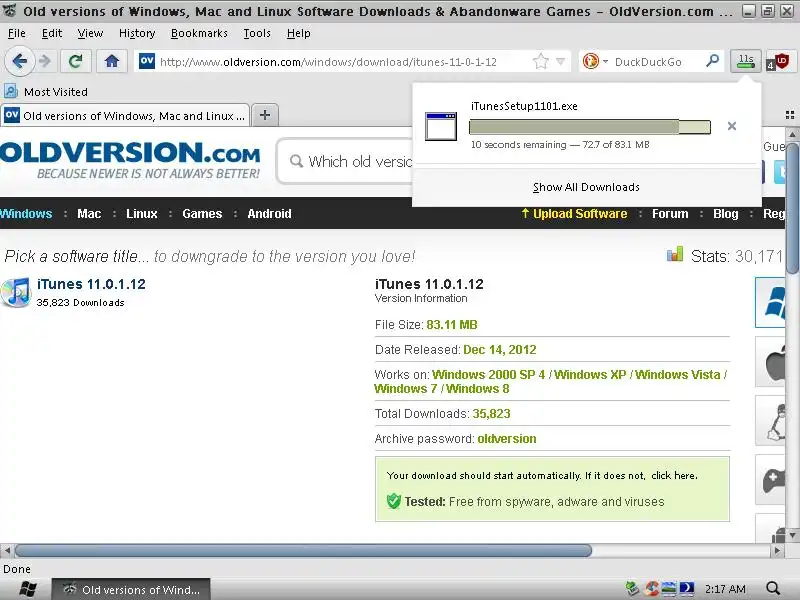Open the History menu

[137, 33]
